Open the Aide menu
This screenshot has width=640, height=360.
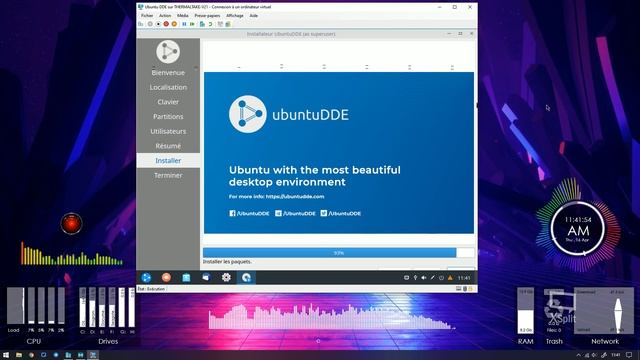(253, 16)
